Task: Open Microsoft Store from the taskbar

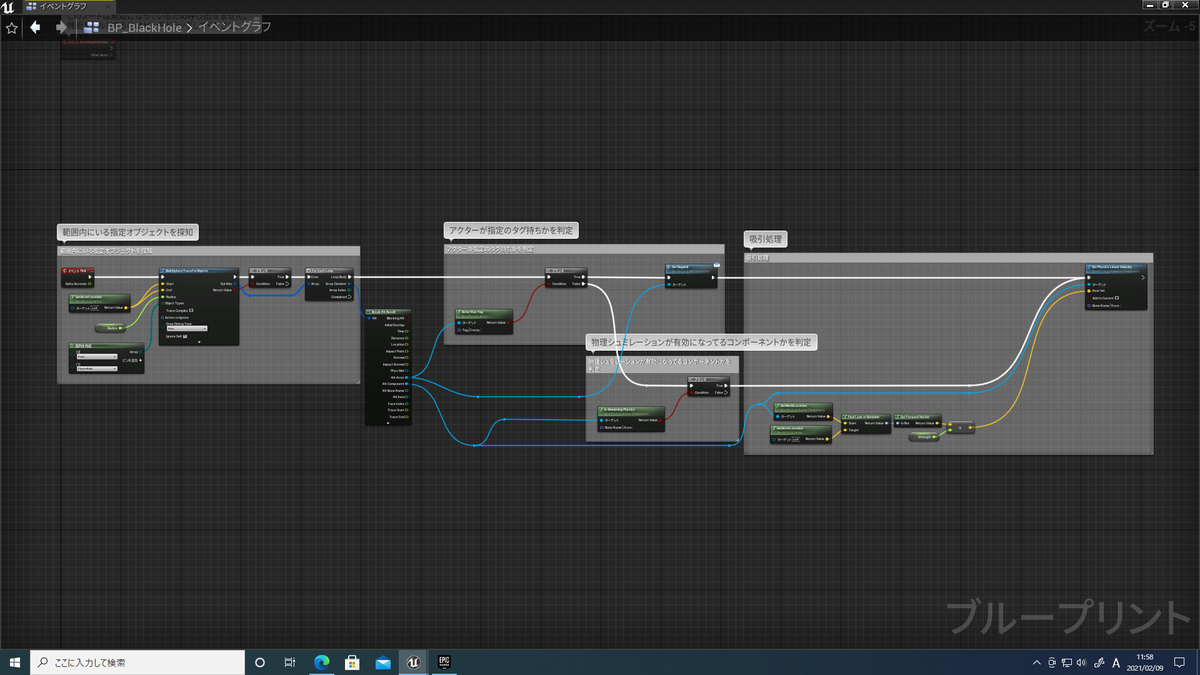Action: click(352, 662)
